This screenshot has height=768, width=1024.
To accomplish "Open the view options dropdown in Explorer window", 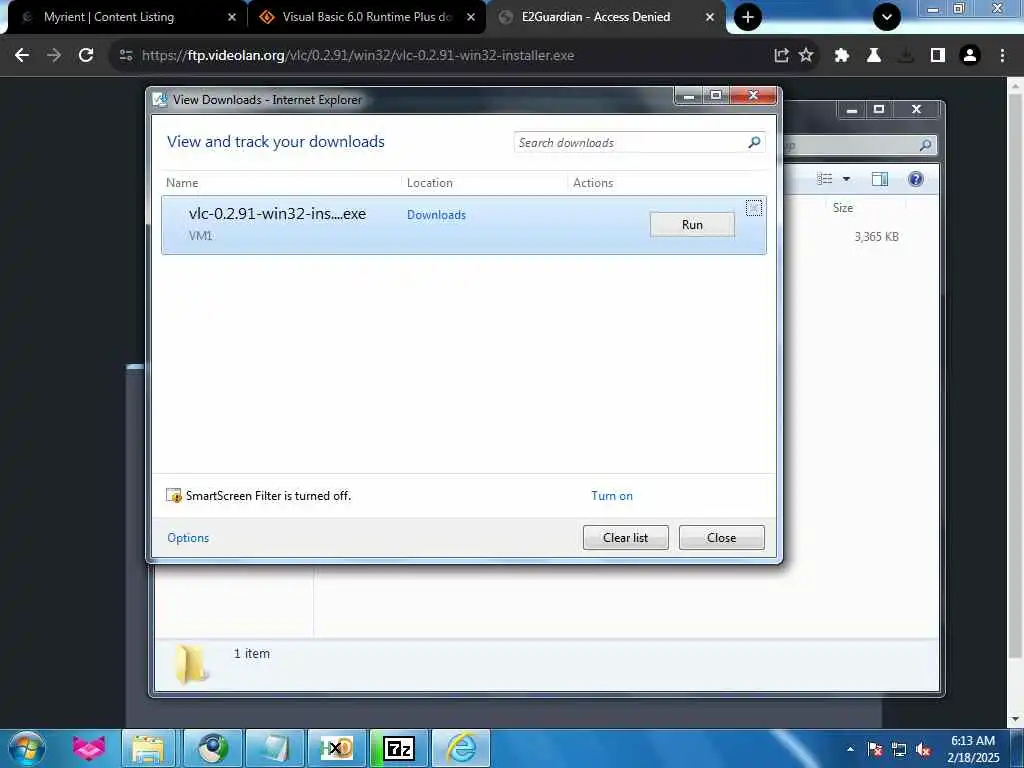I will pos(846,179).
